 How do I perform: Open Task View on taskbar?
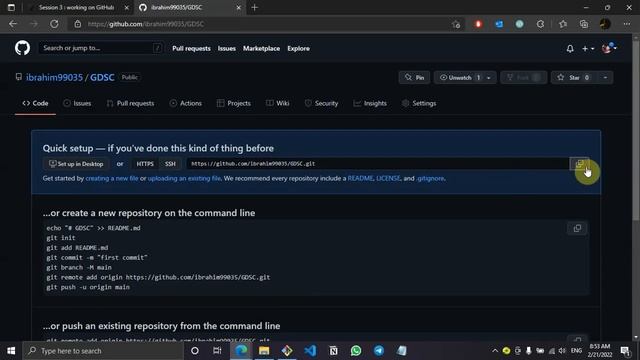point(217,351)
